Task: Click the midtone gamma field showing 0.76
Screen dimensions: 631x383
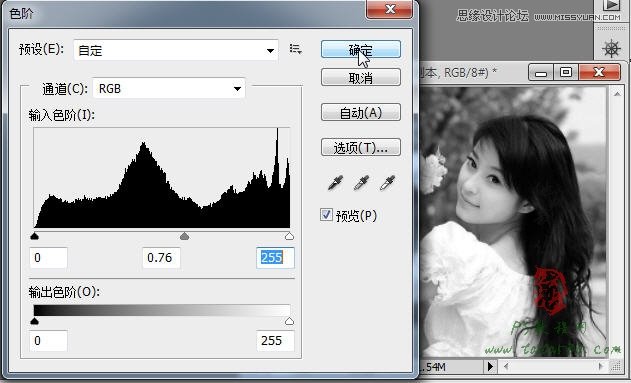Action: click(x=161, y=257)
